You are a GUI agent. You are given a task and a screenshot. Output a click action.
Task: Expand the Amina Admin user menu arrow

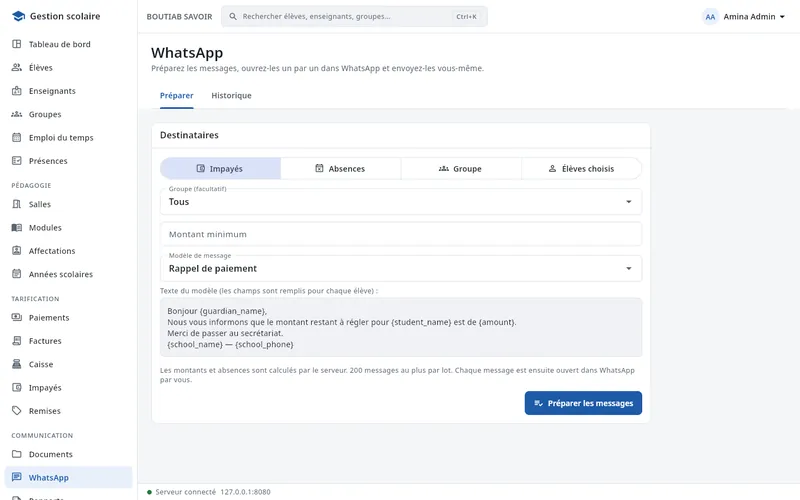click(x=782, y=17)
